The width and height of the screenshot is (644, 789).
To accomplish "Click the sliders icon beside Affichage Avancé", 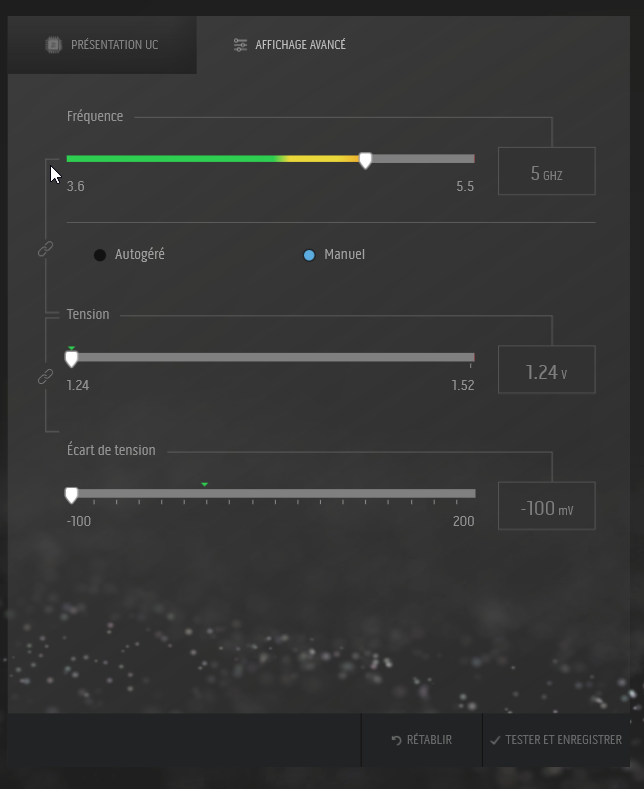I will (240, 45).
